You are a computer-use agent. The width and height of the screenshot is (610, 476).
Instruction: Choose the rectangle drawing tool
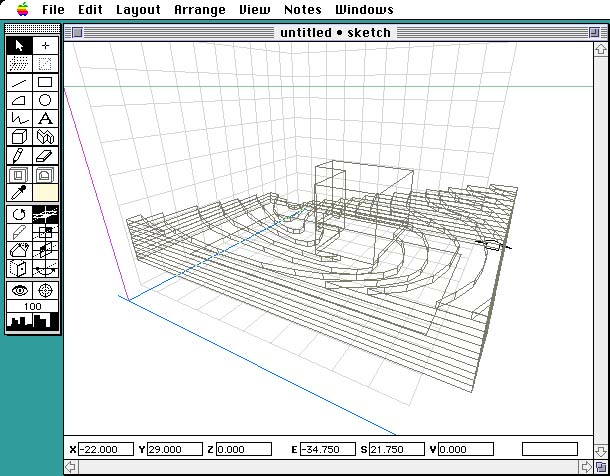coord(45,82)
